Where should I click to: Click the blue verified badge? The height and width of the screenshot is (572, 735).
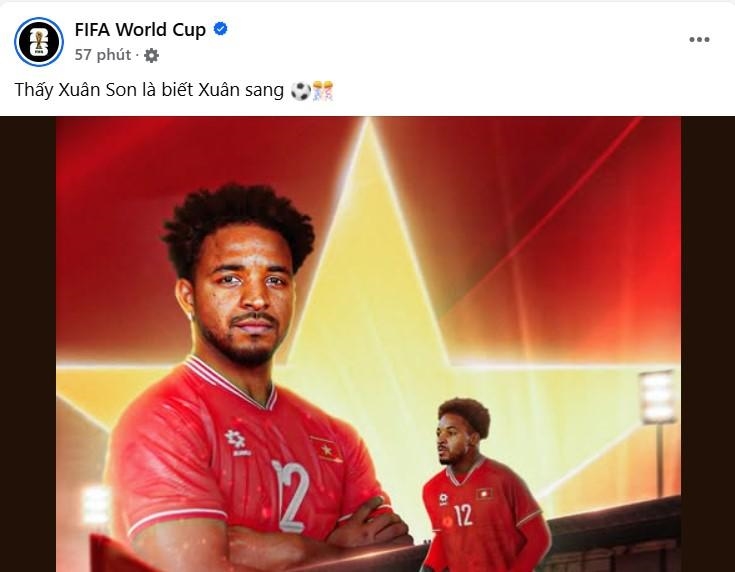[x=220, y=29]
